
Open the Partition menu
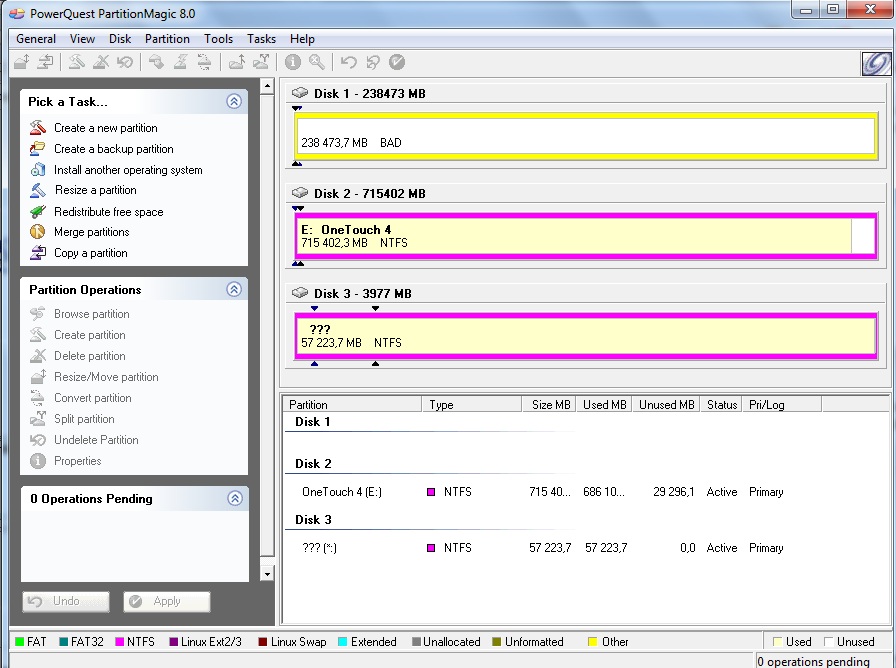coord(167,39)
